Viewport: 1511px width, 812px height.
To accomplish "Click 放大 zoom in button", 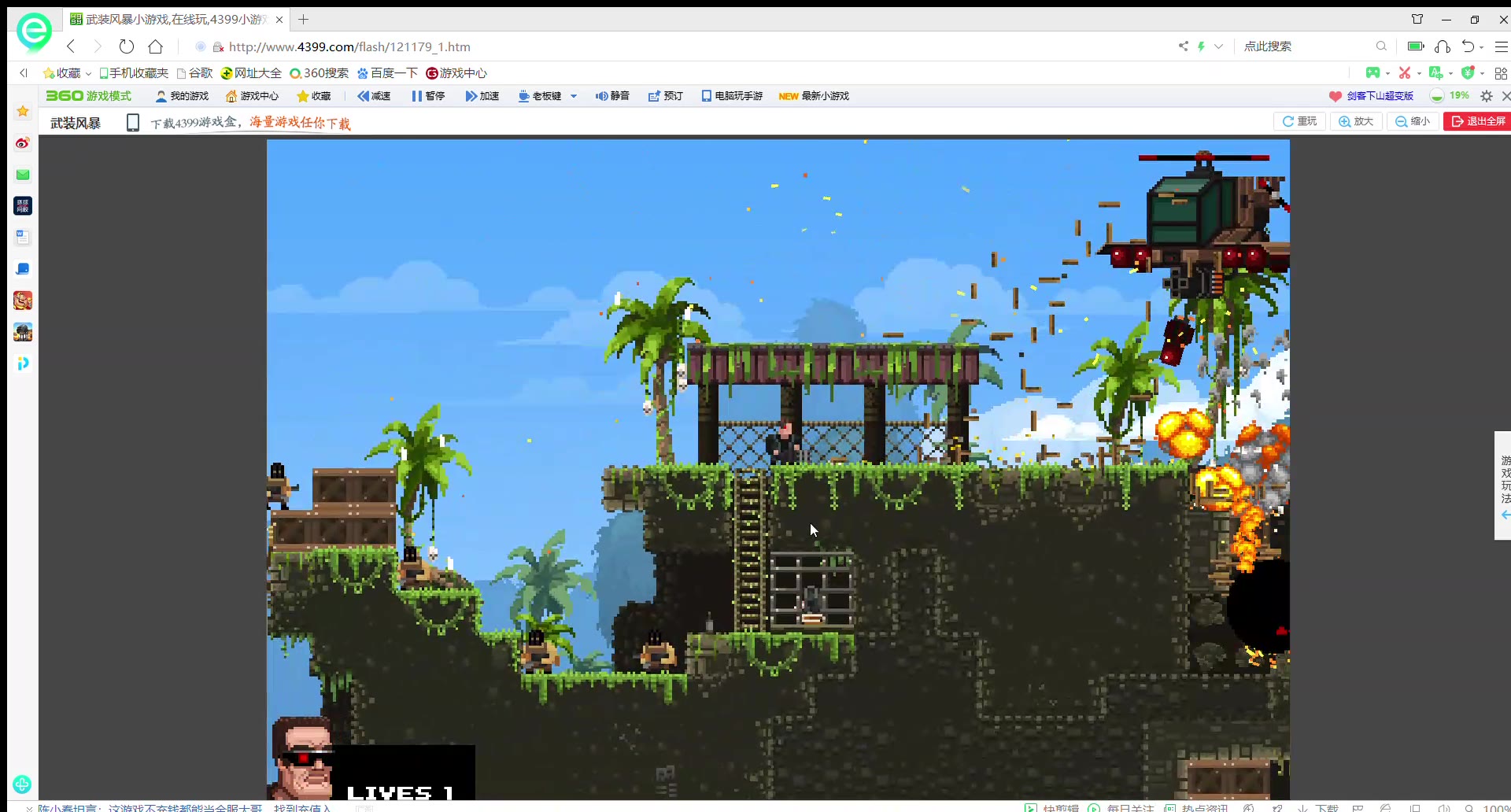I will (x=1356, y=121).
